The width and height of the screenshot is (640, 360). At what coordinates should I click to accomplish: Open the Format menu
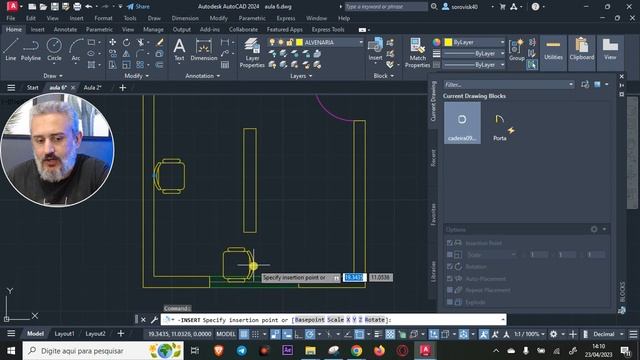[103, 18]
